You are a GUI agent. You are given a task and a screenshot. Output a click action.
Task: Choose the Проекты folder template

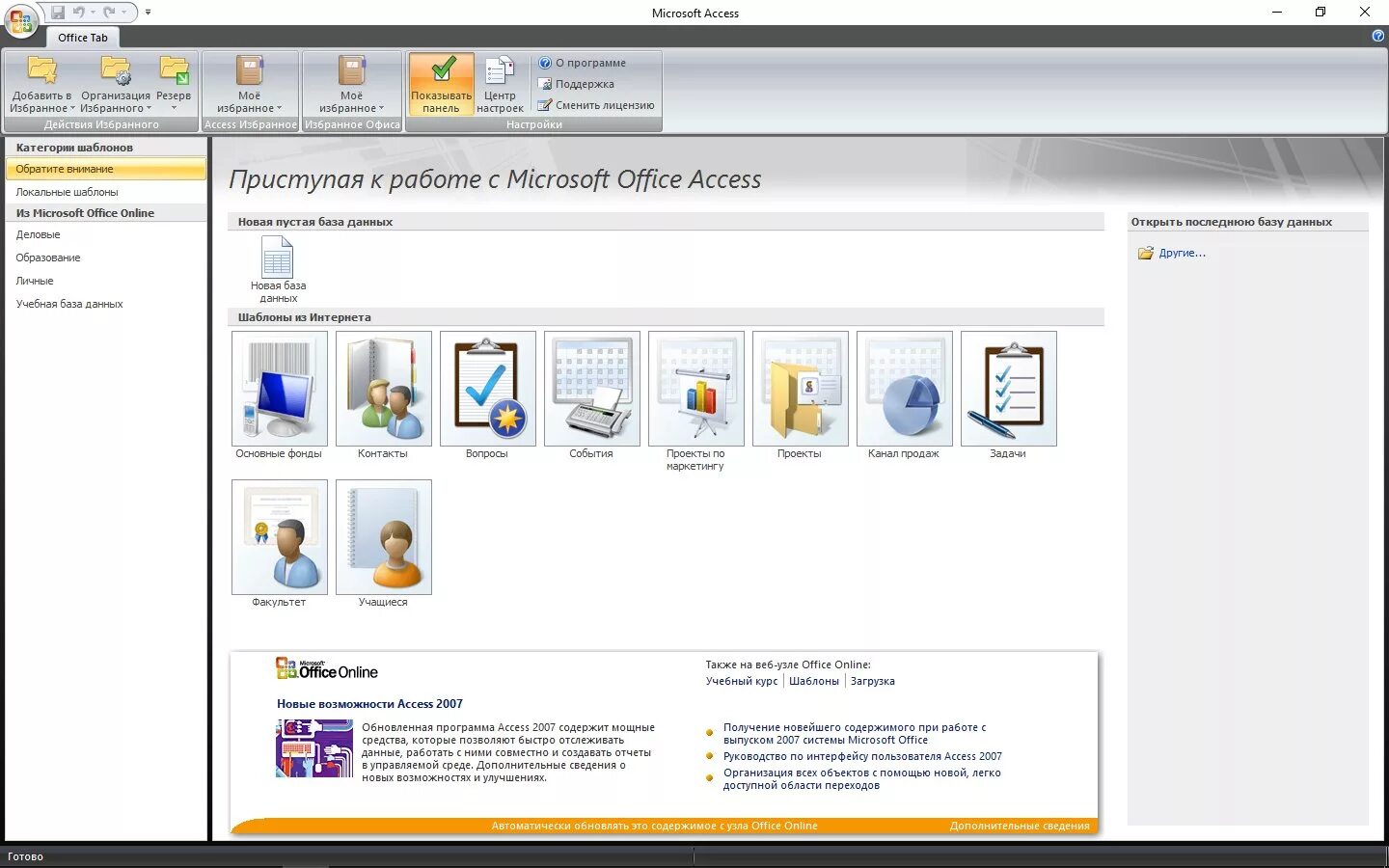tap(801, 395)
